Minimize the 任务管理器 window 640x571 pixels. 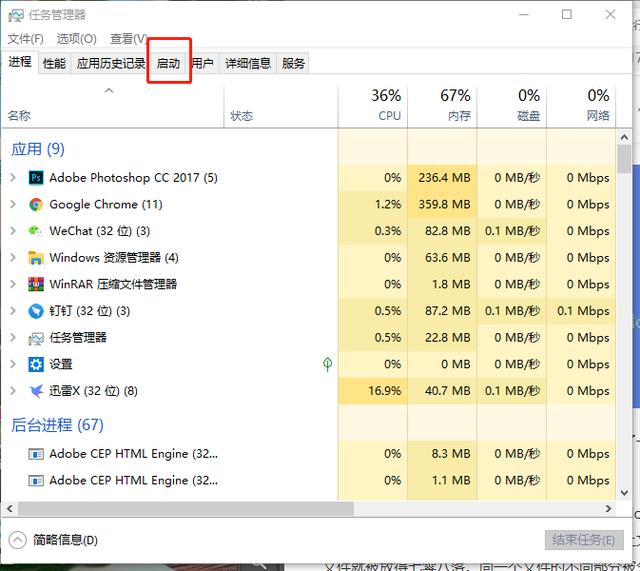[x=524, y=15]
